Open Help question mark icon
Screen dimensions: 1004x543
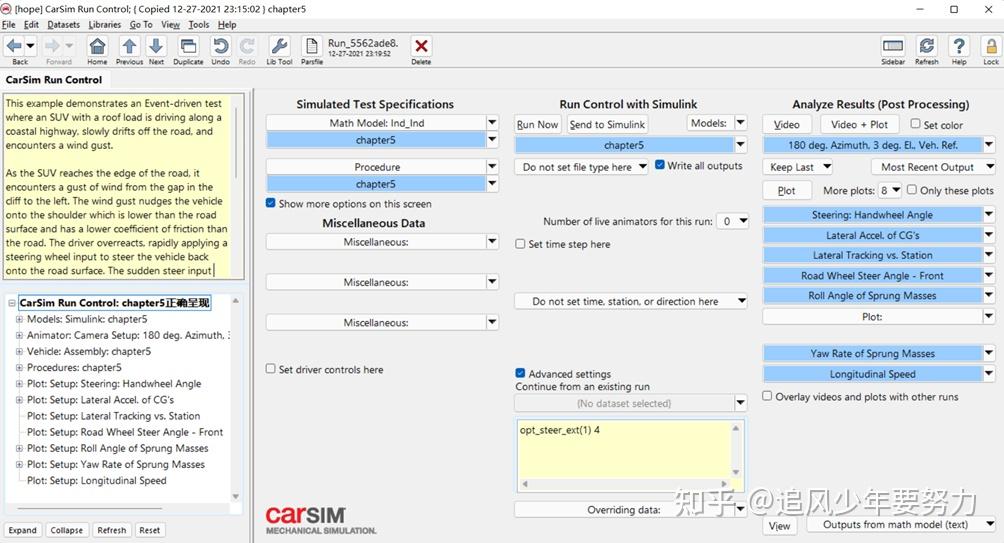click(959, 46)
